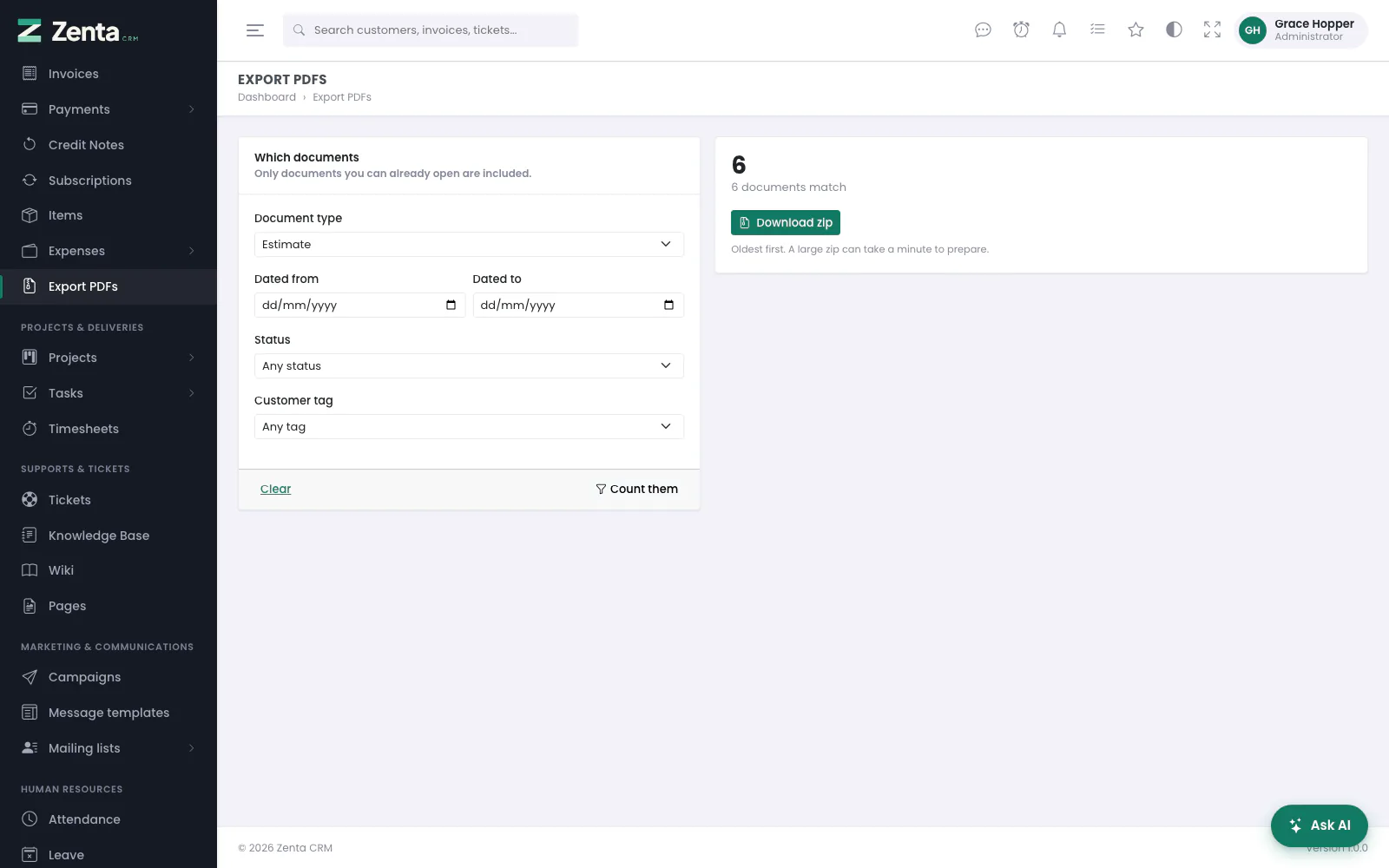This screenshot has height=868, width=1389.
Task: Enter fullscreen with the expand icon
Action: (x=1212, y=30)
